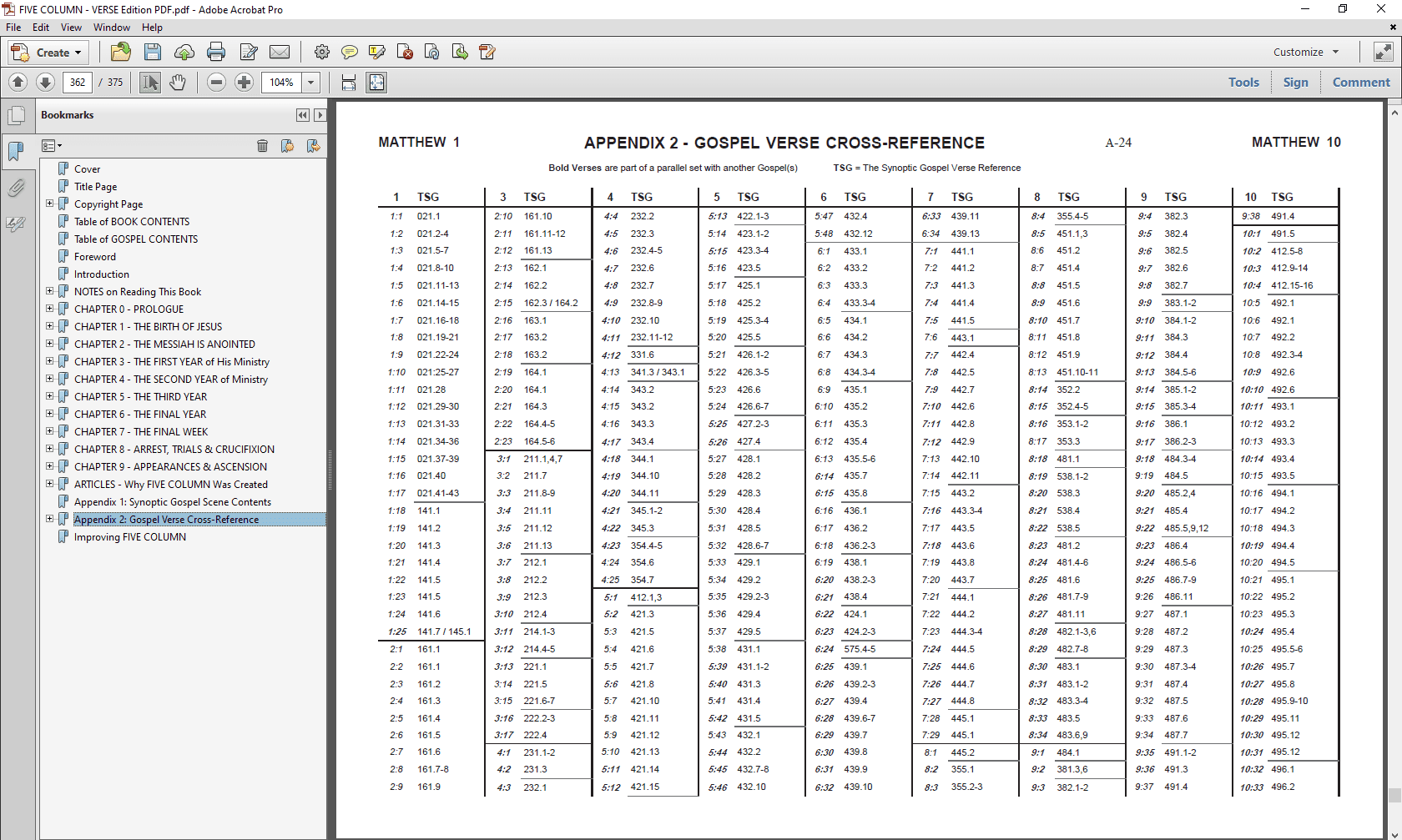Click the Edit text and images icon
This screenshot has width=1402, height=840.
point(248,52)
